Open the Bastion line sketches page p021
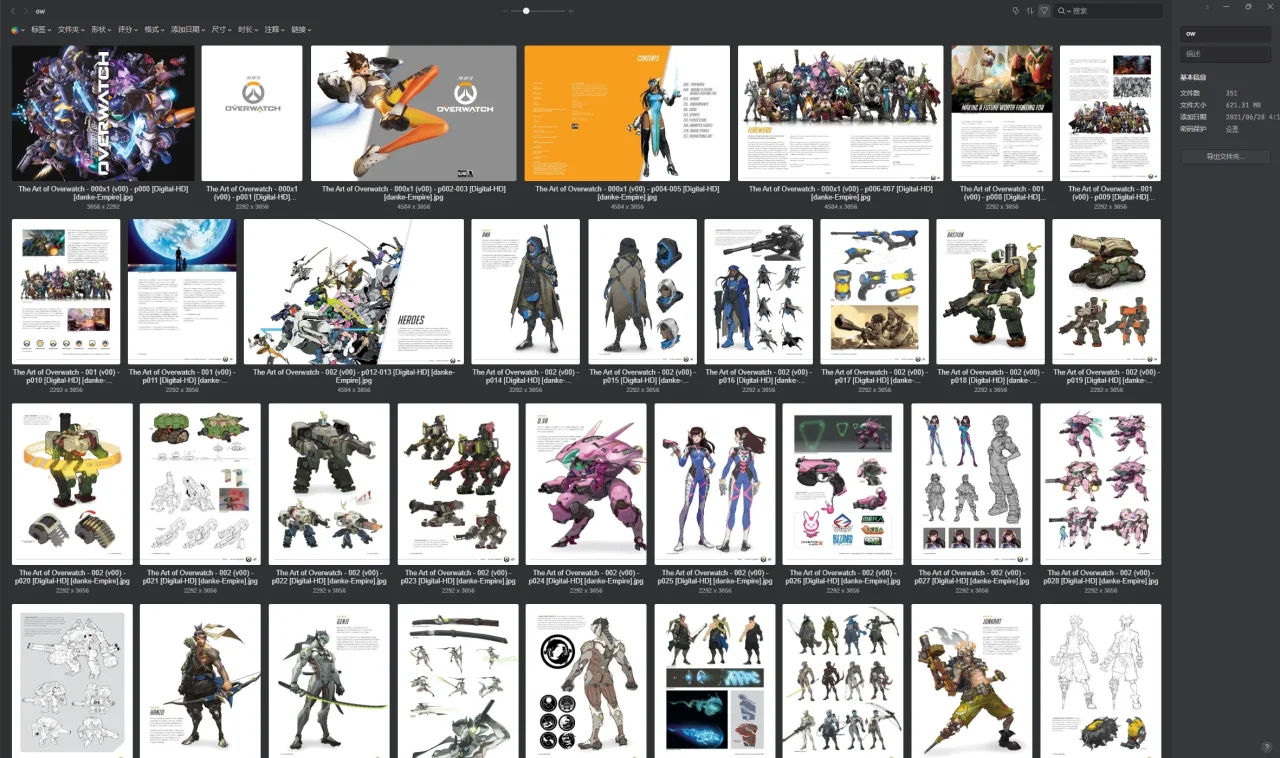1280x758 pixels. pos(200,484)
